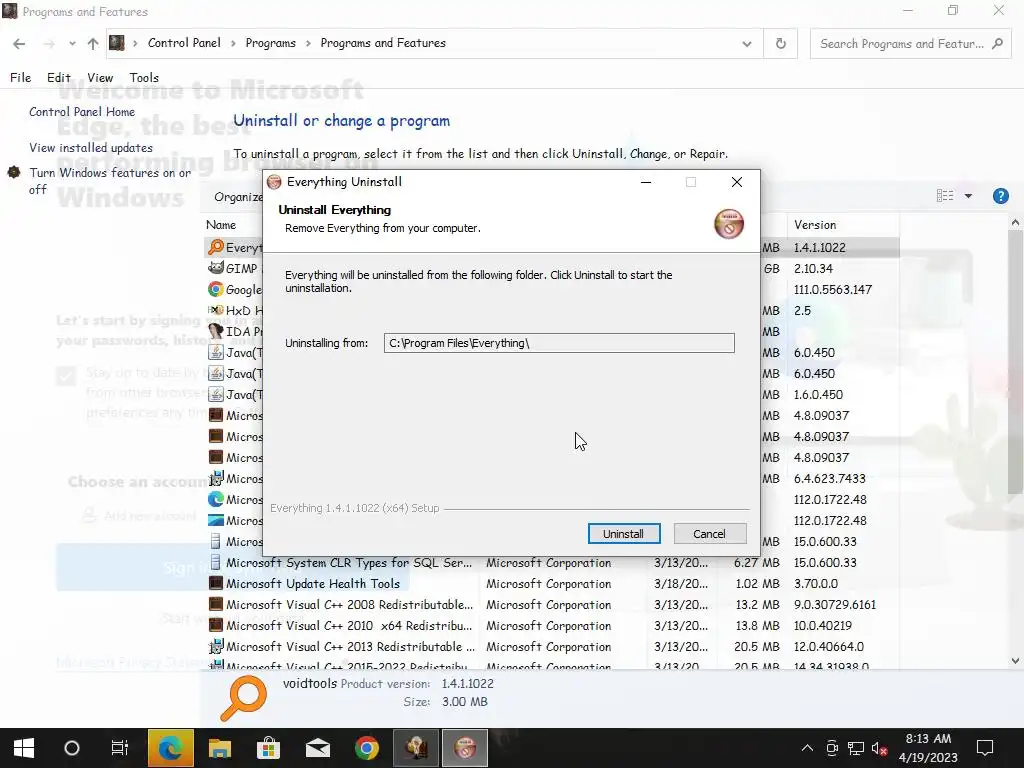
Task: Switch to Everything uninstaller taskbar icon
Action: (x=465, y=748)
